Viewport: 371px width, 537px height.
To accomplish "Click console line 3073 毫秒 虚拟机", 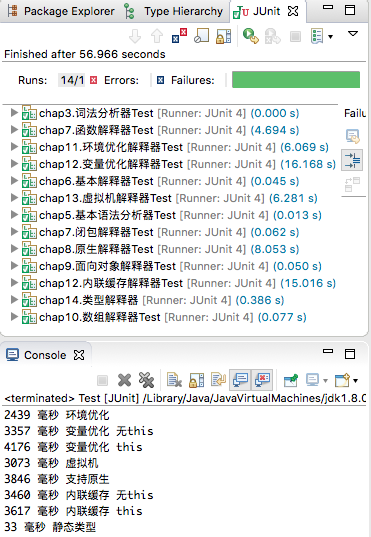I will (x=51, y=463).
